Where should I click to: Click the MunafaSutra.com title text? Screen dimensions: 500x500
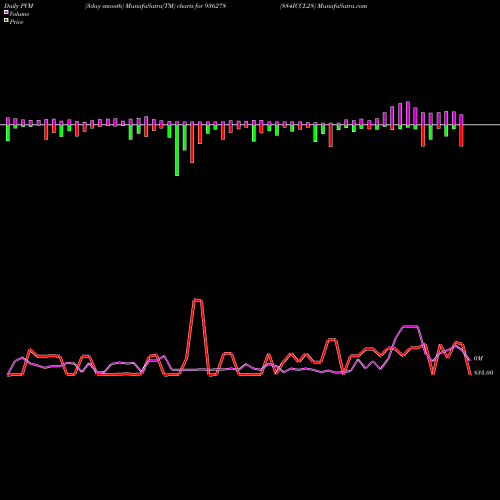342,6
